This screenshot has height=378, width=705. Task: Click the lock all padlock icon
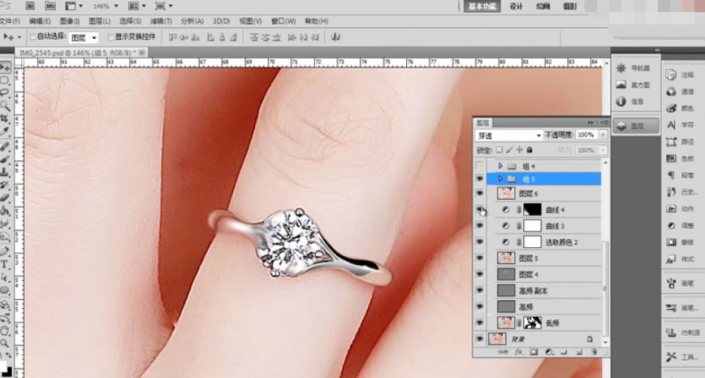coord(530,150)
